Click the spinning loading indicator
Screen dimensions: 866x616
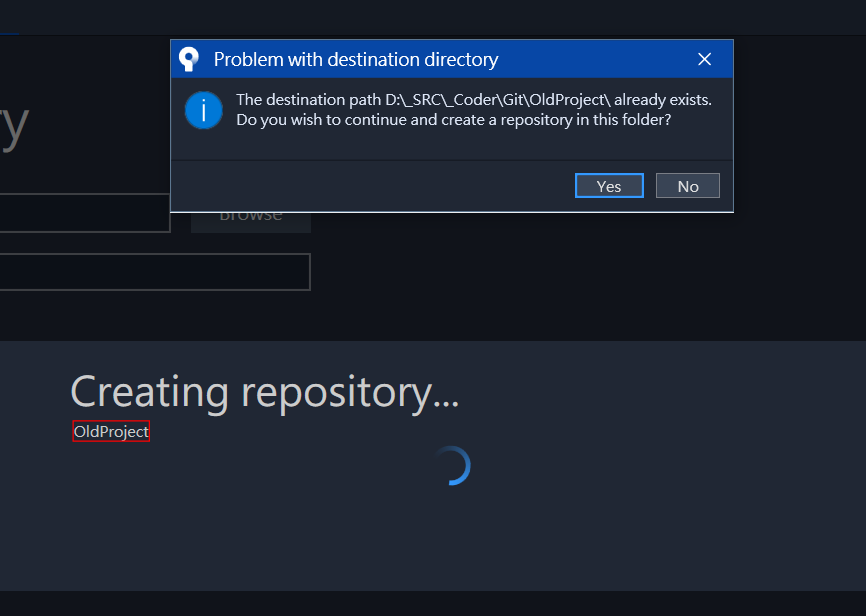point(452,466)
